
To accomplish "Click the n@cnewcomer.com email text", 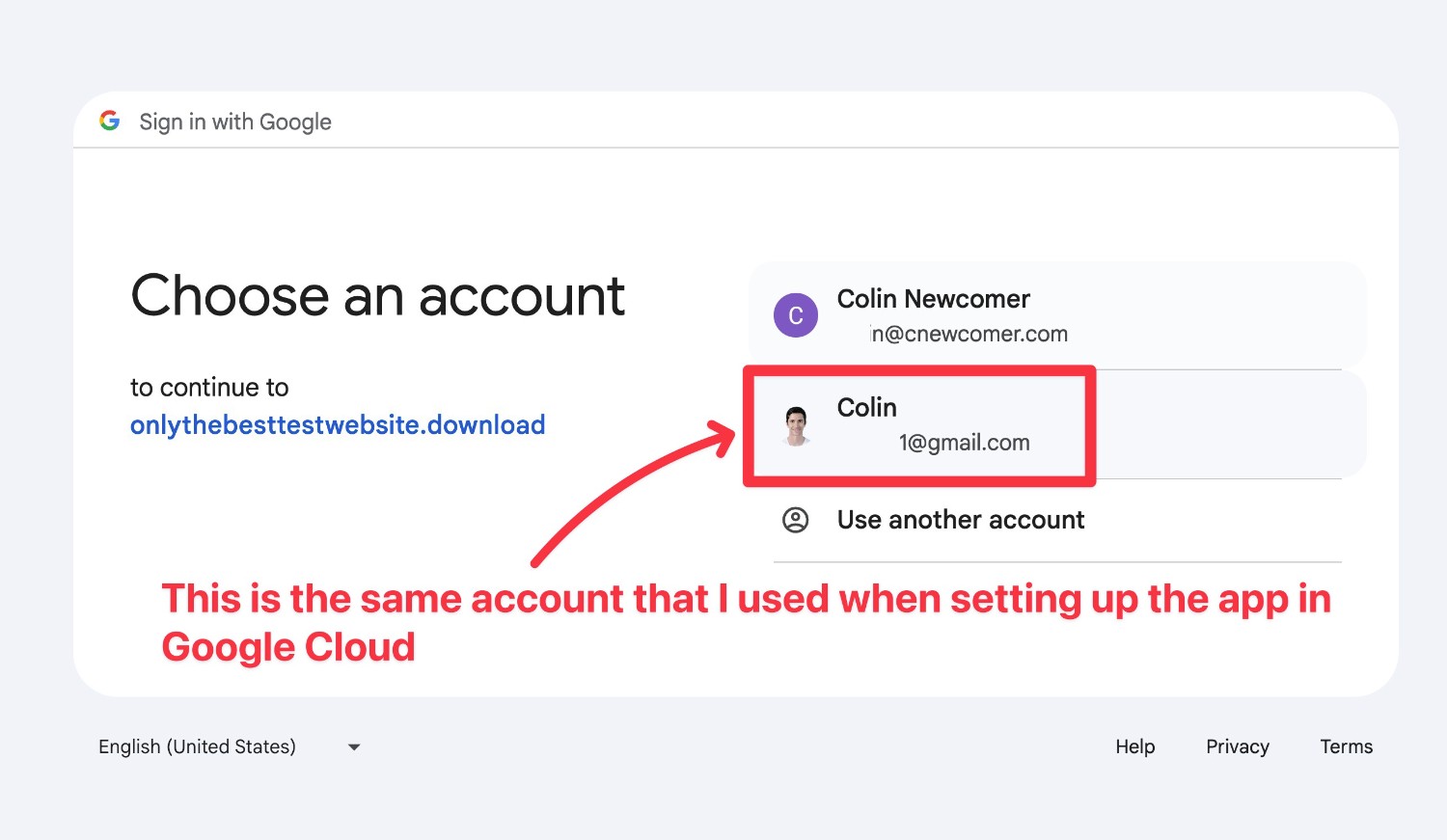I will point(969,334).
